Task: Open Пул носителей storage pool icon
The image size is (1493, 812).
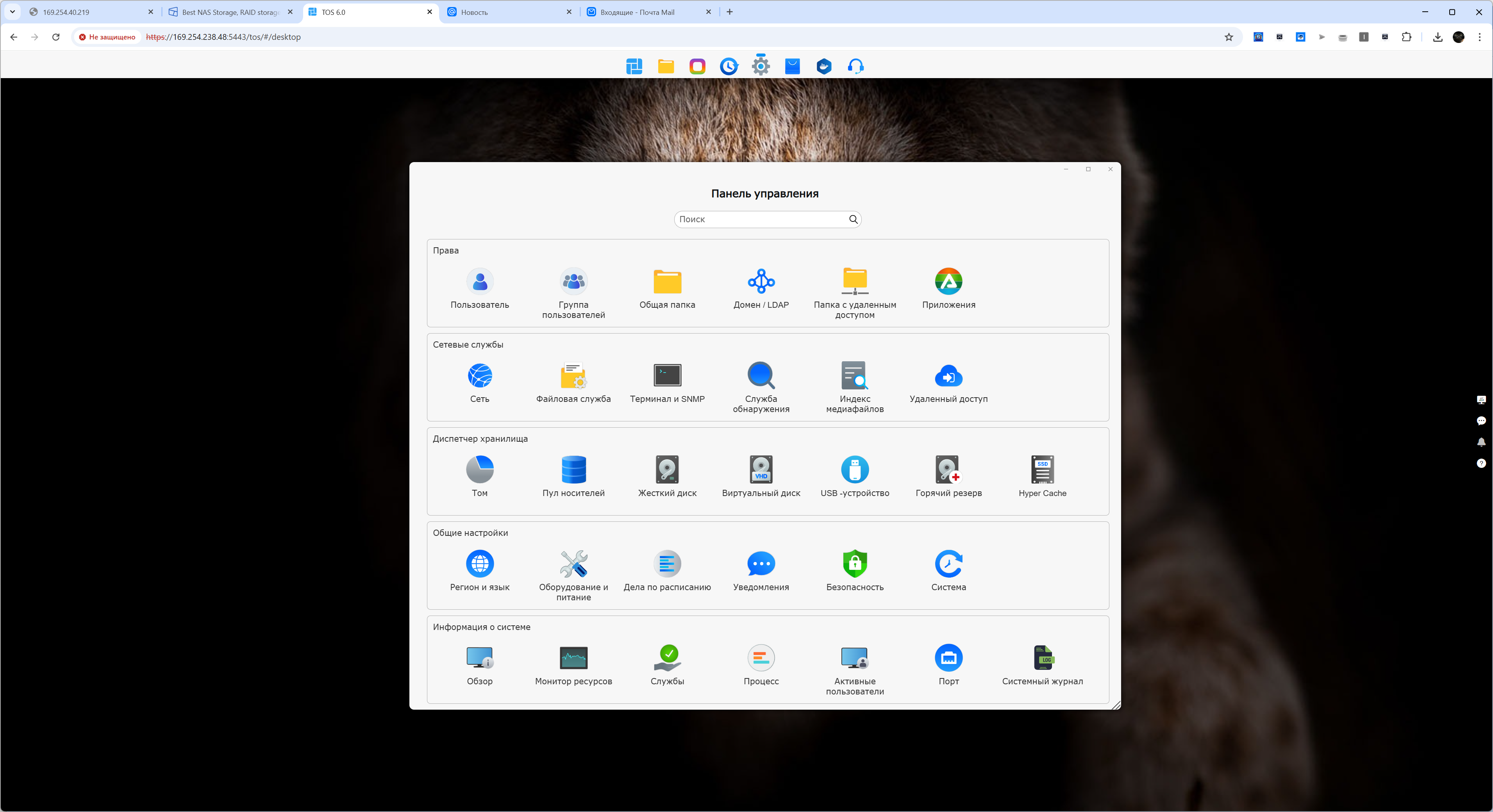Action: [573, 470]
